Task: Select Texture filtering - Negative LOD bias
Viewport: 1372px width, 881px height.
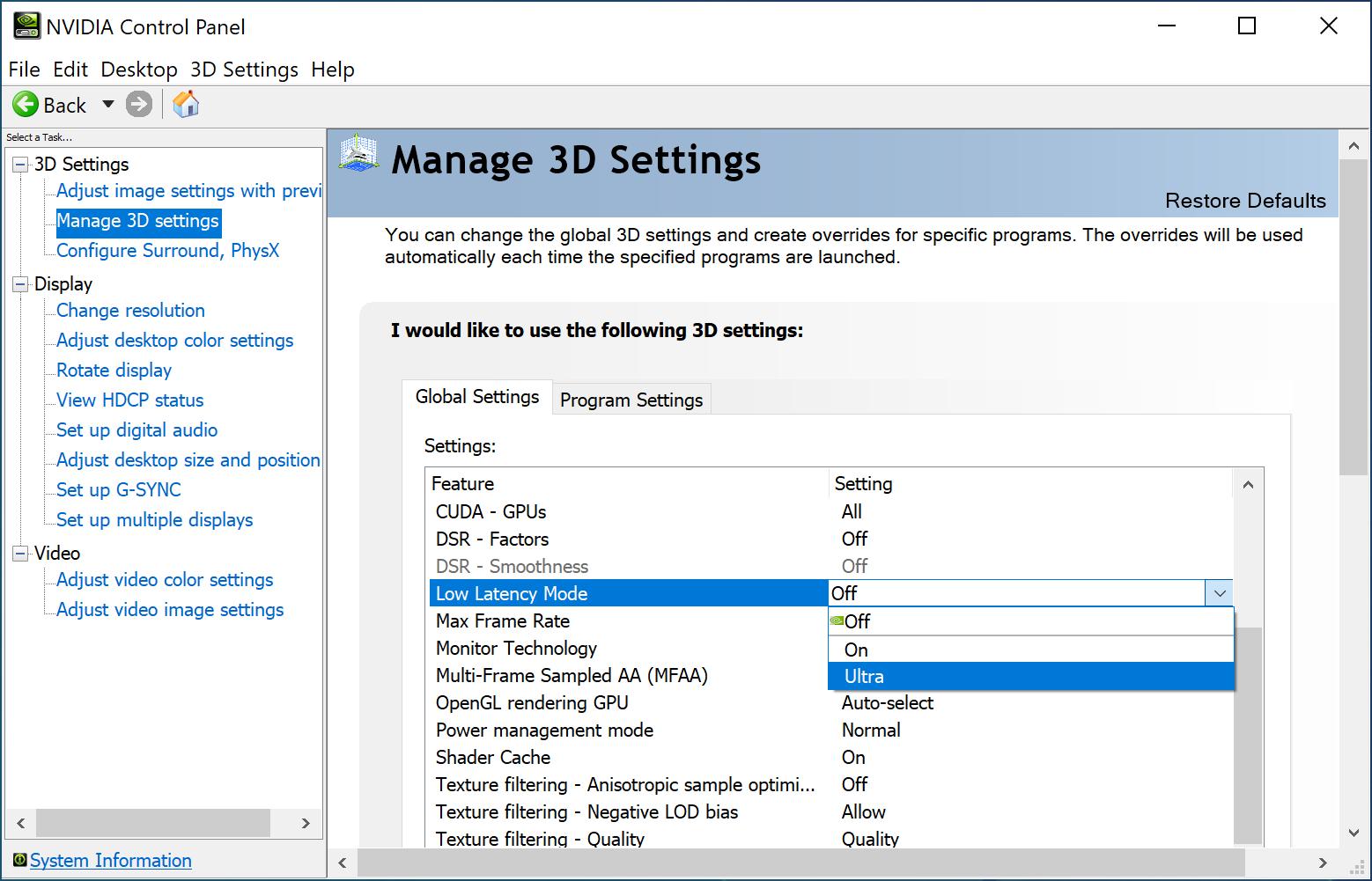Action: tap(830, 812)
